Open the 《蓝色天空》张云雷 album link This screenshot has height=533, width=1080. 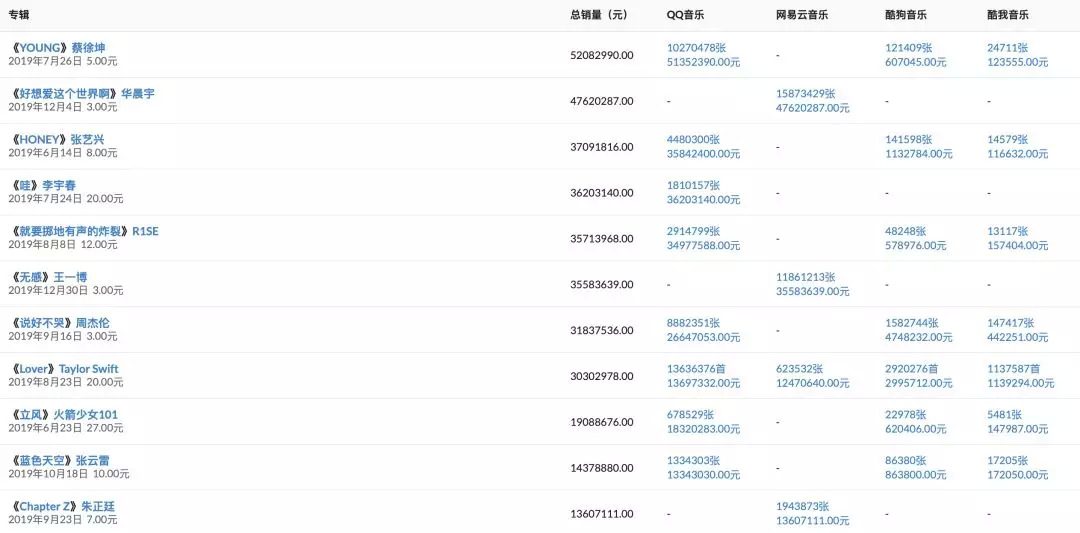(59, 461)
